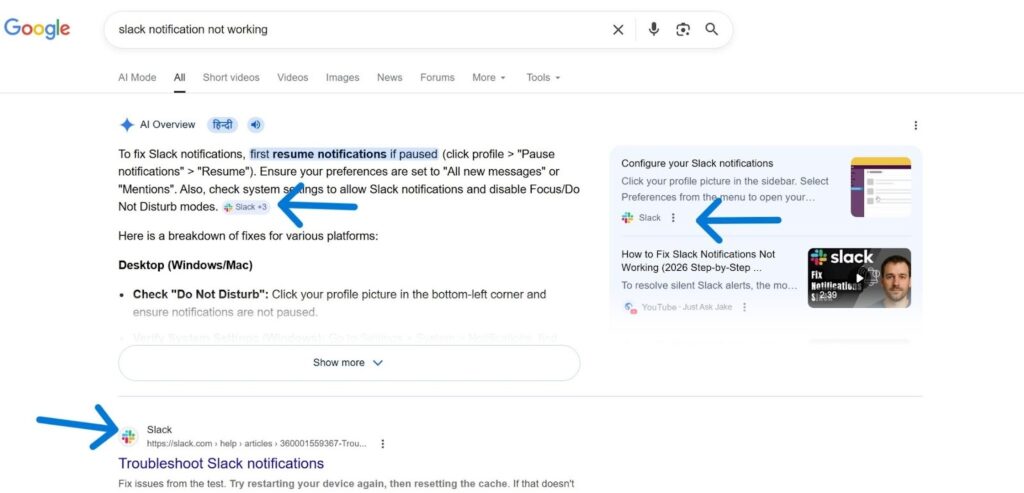This screenshot has height=493, width=1024.
Task: Open the Tools dropdown
Action: click(x=543, y=78)
